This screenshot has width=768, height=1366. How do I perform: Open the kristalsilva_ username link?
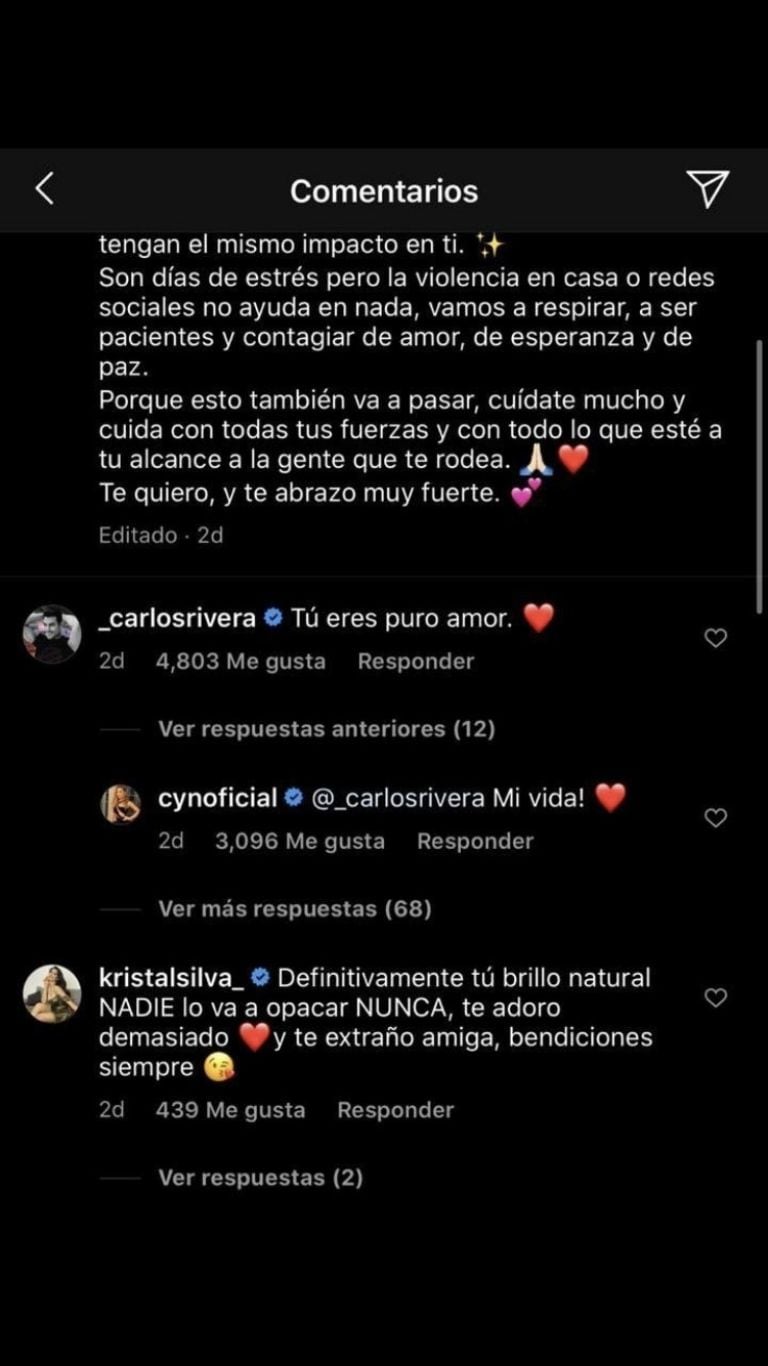pos(170,976)
